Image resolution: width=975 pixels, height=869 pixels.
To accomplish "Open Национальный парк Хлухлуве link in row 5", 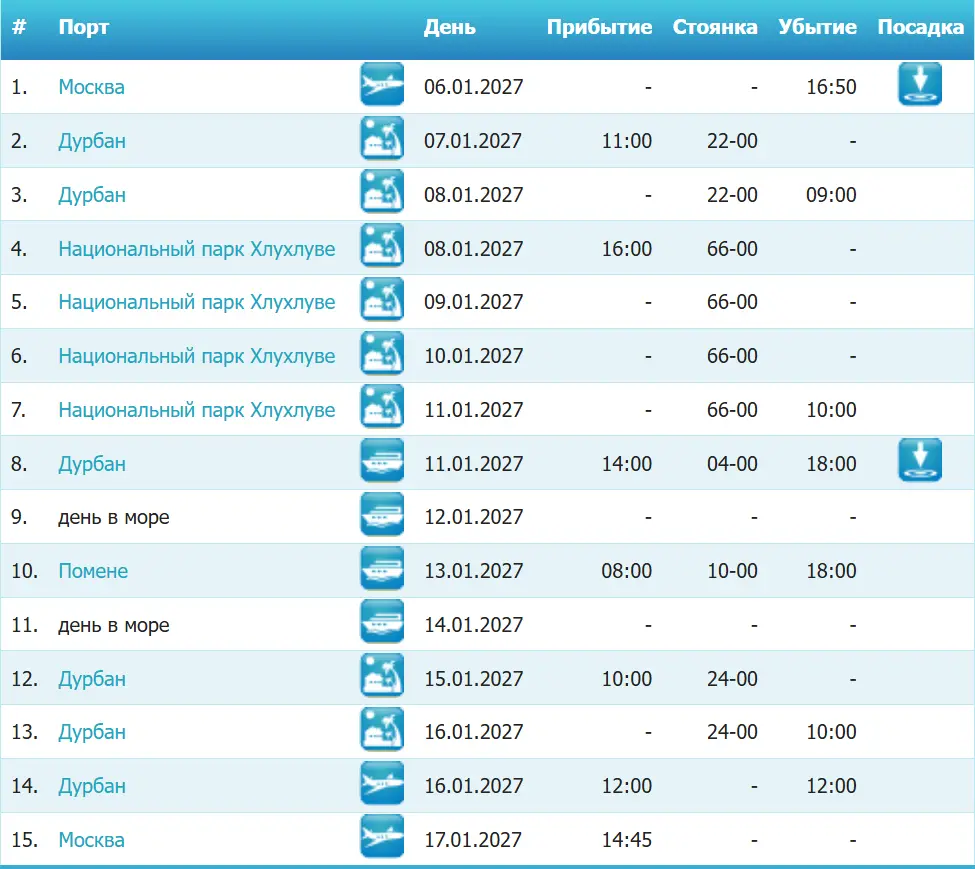I will [196, 302].
